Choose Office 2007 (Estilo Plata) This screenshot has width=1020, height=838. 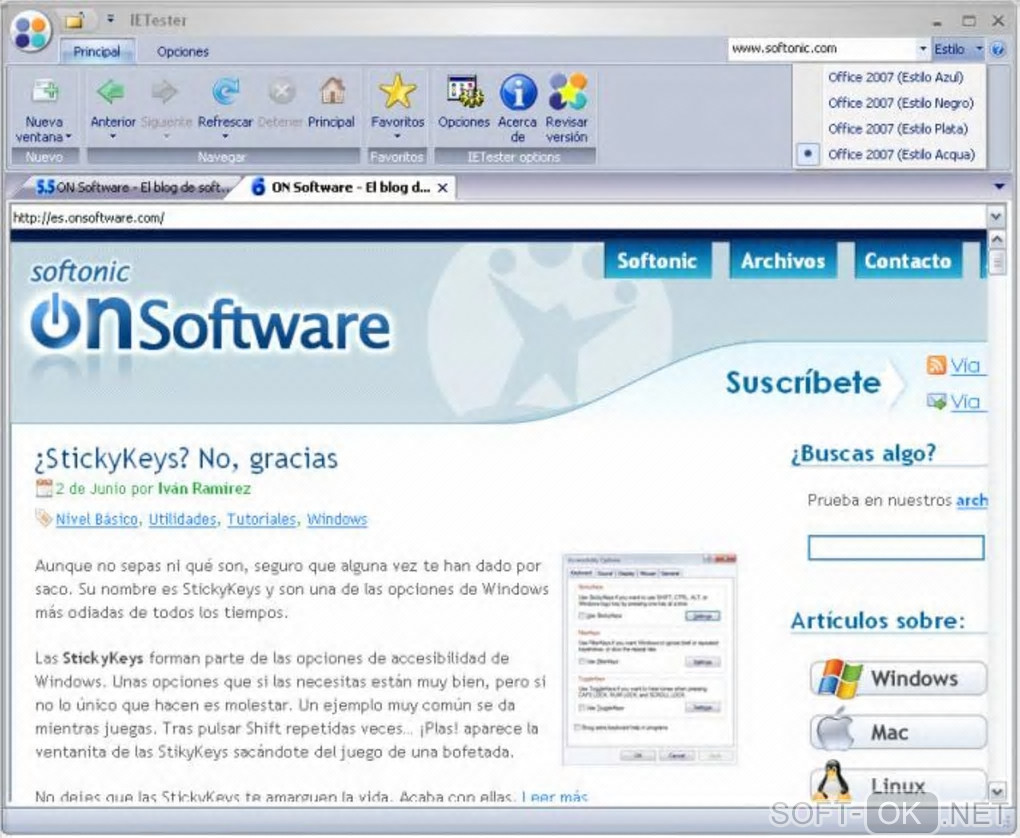[x=898, y=129]
